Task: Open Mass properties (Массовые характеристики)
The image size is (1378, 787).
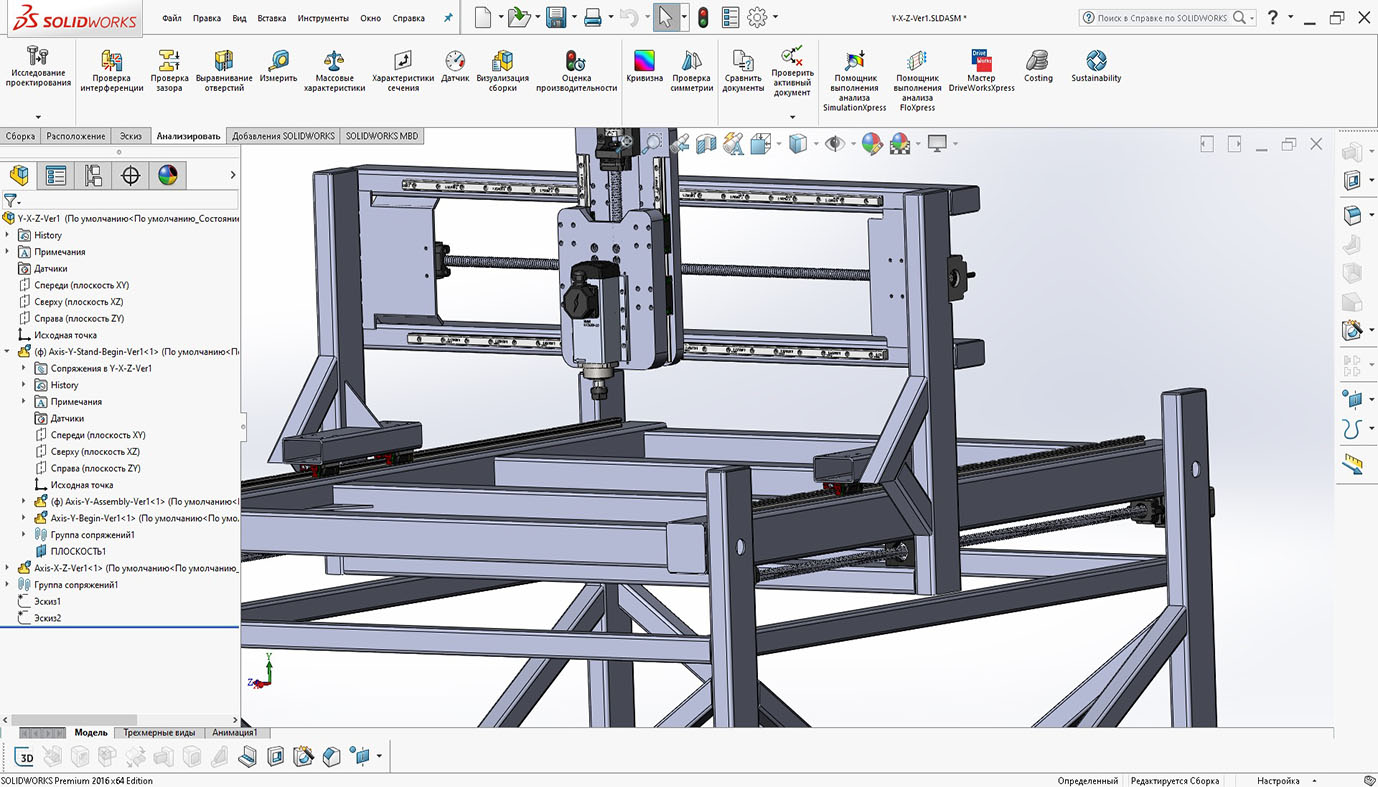Action: (x=334, y=70)
